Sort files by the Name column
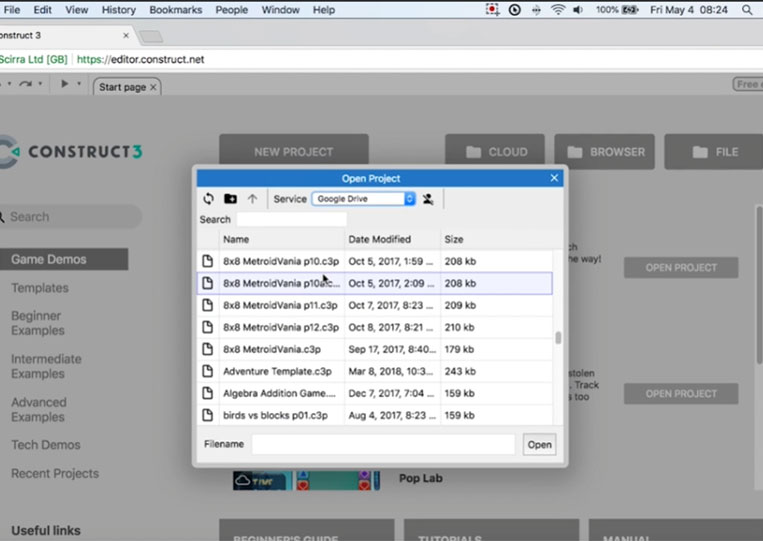 coord(281,239)
